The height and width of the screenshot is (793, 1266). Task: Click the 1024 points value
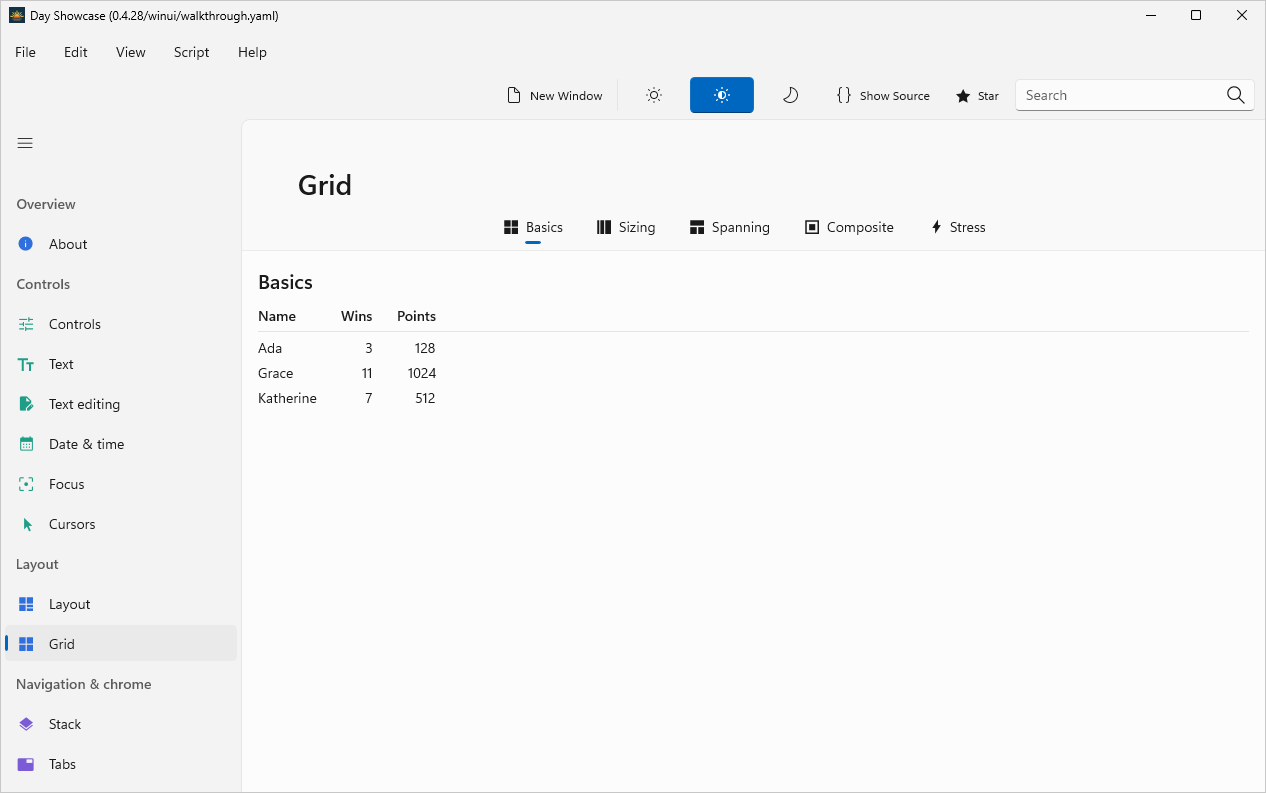coord(422,373)
